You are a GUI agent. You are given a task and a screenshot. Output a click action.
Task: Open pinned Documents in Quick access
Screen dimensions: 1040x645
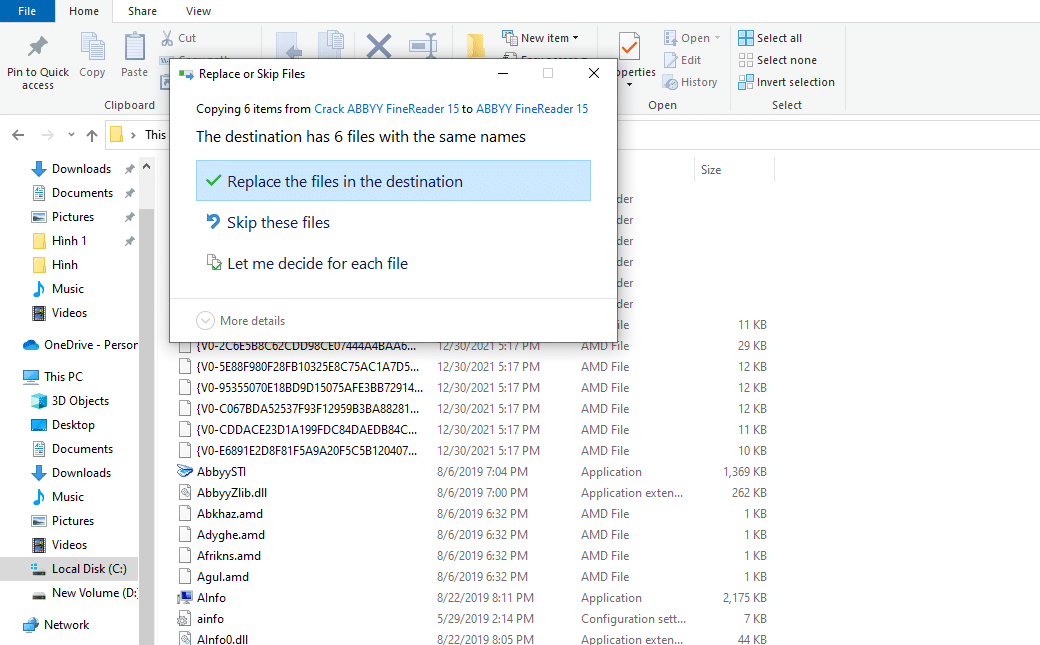82,193
